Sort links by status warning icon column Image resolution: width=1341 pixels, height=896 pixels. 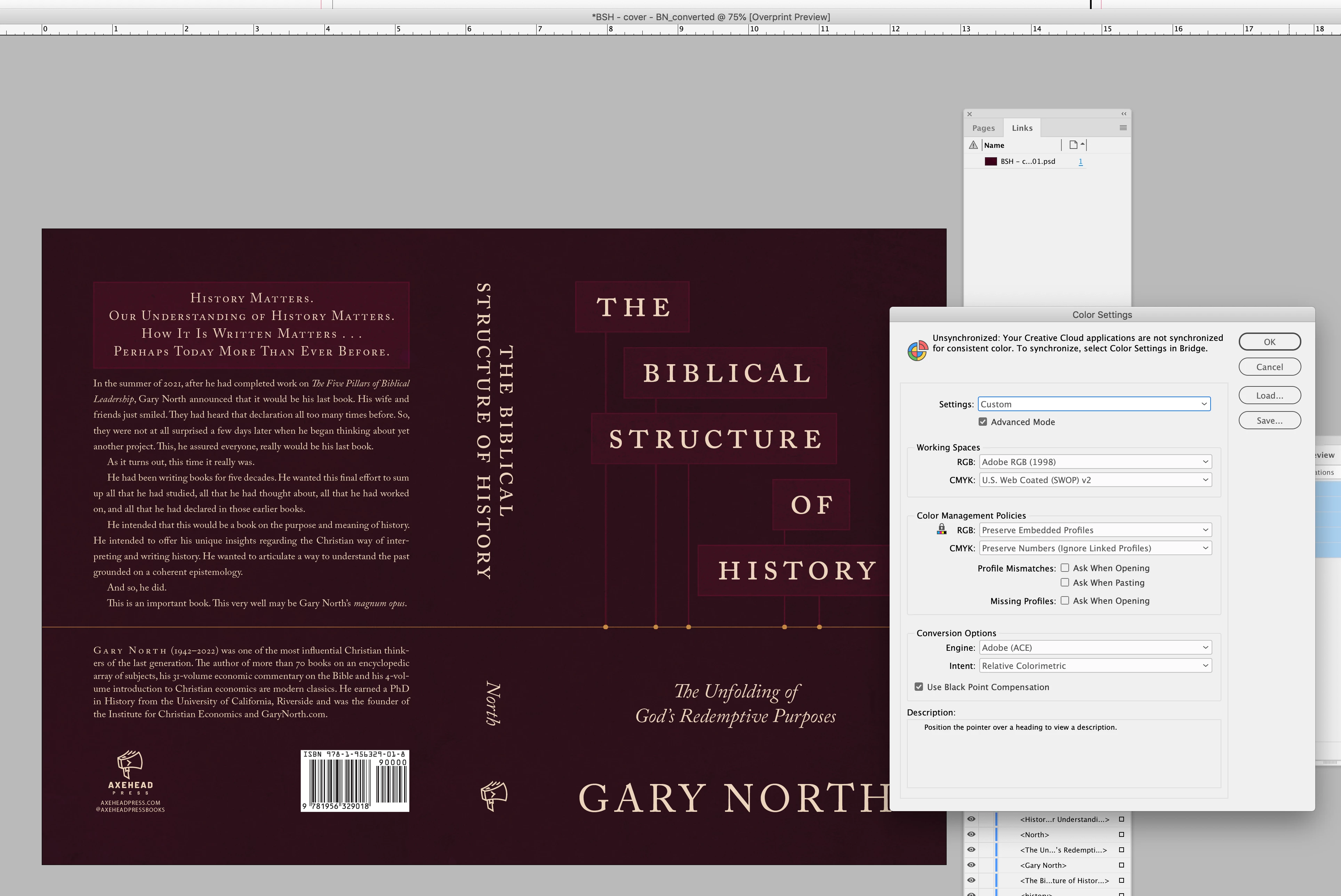pos(973,145)
